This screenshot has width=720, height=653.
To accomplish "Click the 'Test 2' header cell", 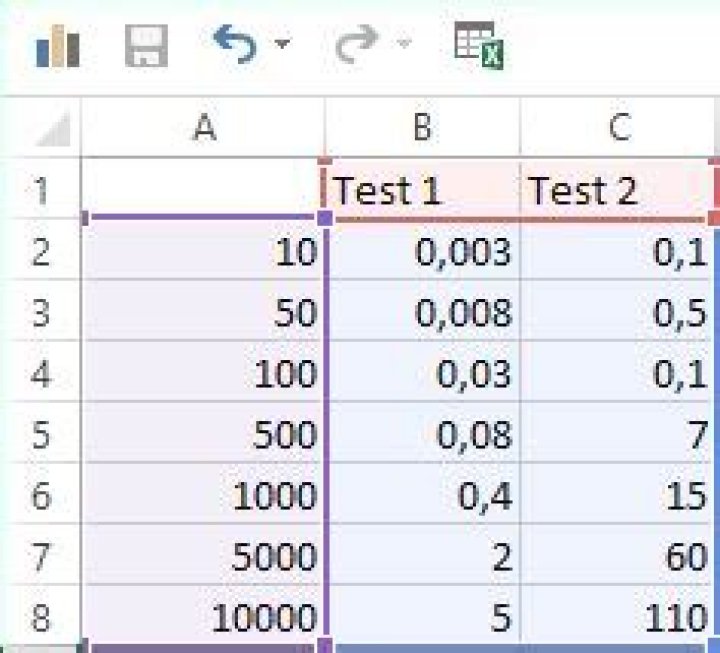I will point(618,189).
